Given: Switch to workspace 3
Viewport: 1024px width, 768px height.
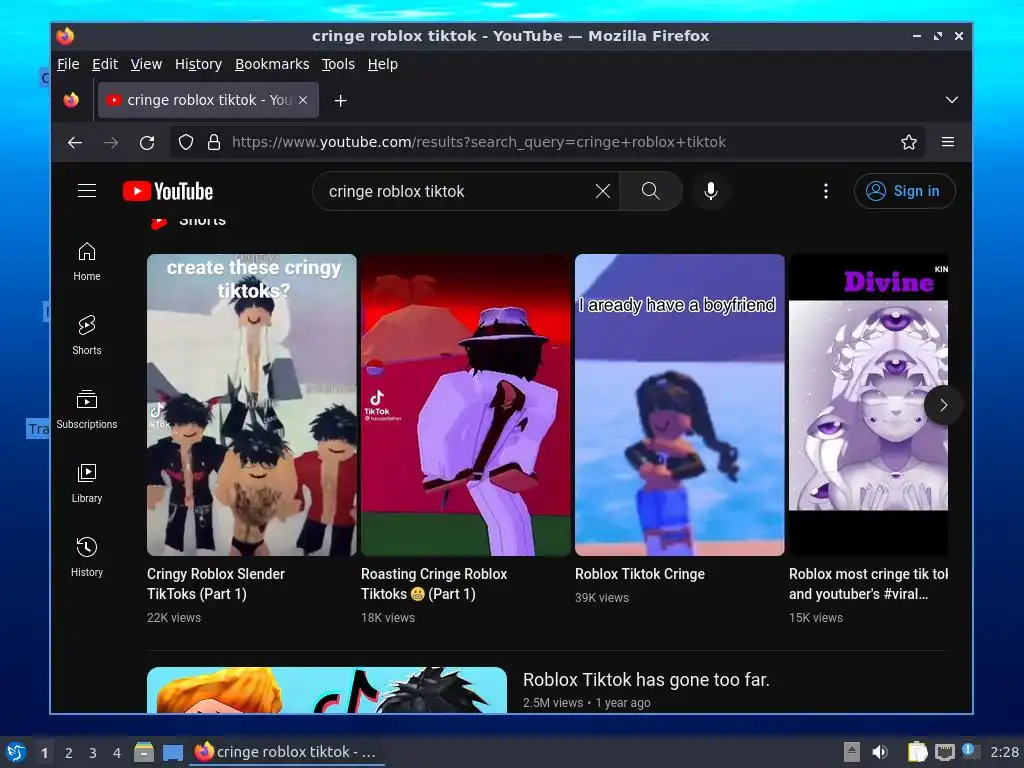Looking at the screenshot, I should [x=93, y=753].
